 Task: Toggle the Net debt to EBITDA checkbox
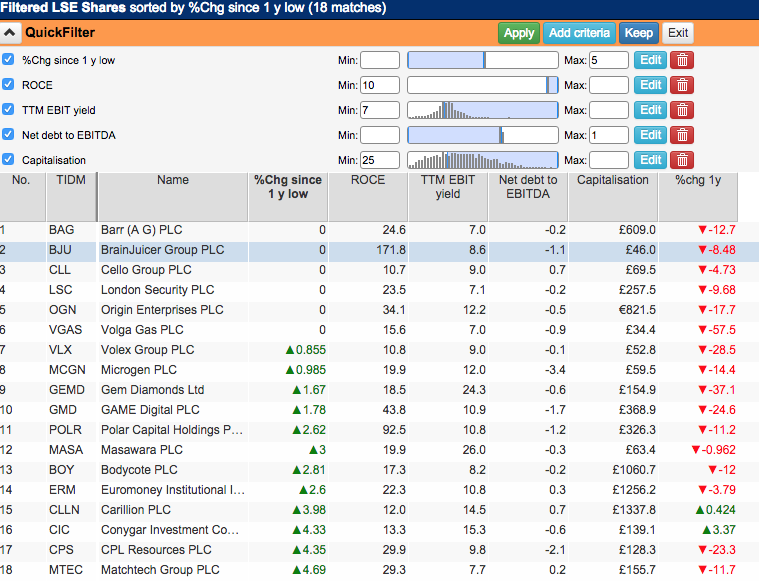8,134
